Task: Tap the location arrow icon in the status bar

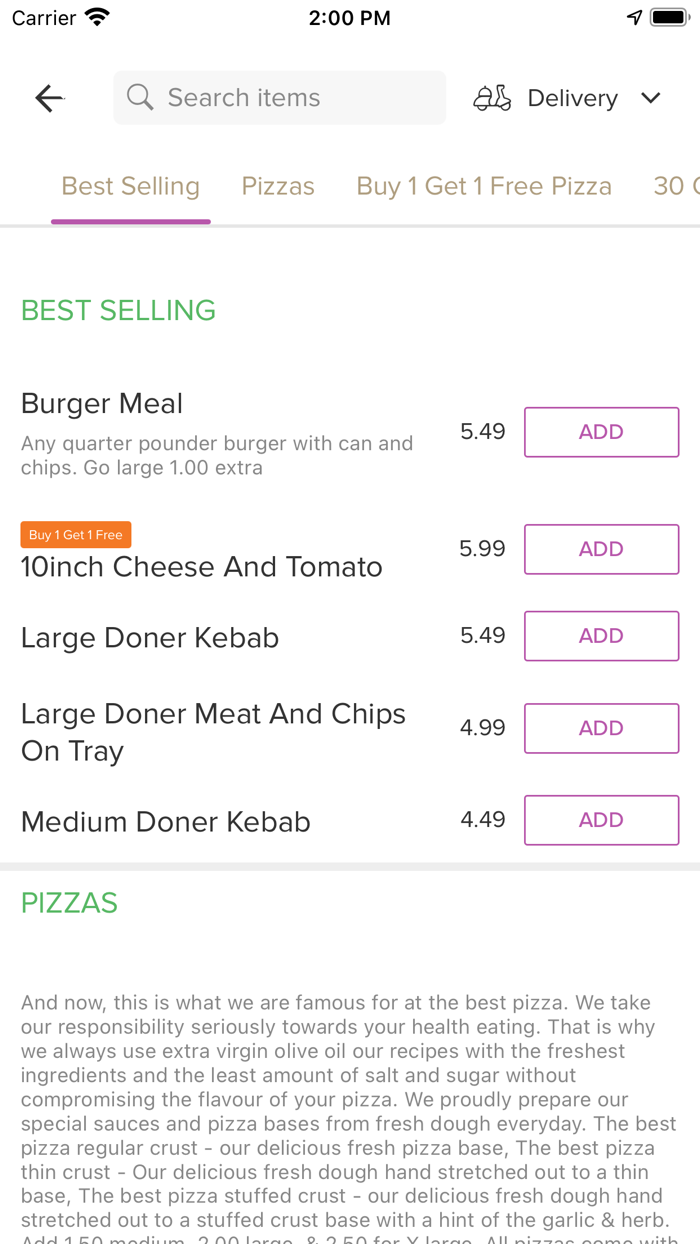Action: 633,16
